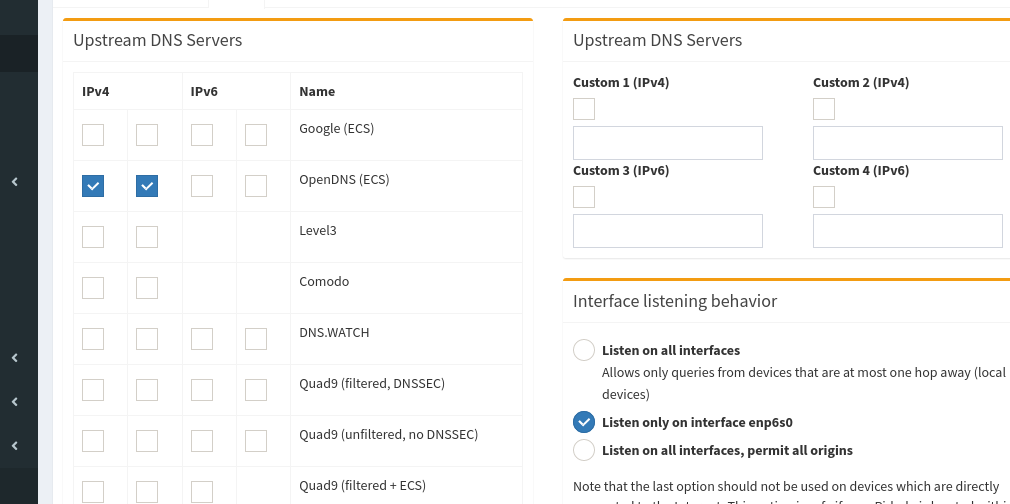Select 'Listen on all interfaces' radio option
The image size is (1010, 504).
point(584,350)
